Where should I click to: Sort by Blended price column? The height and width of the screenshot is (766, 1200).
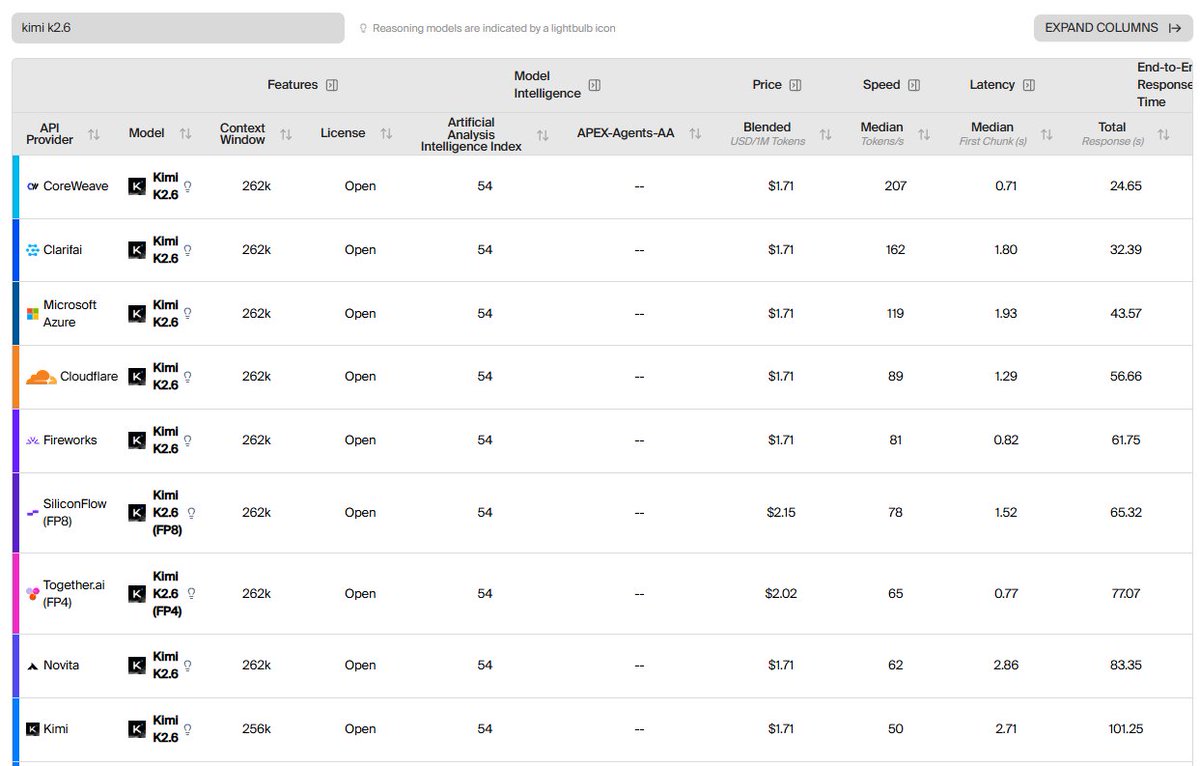click(x=825, y=134)
